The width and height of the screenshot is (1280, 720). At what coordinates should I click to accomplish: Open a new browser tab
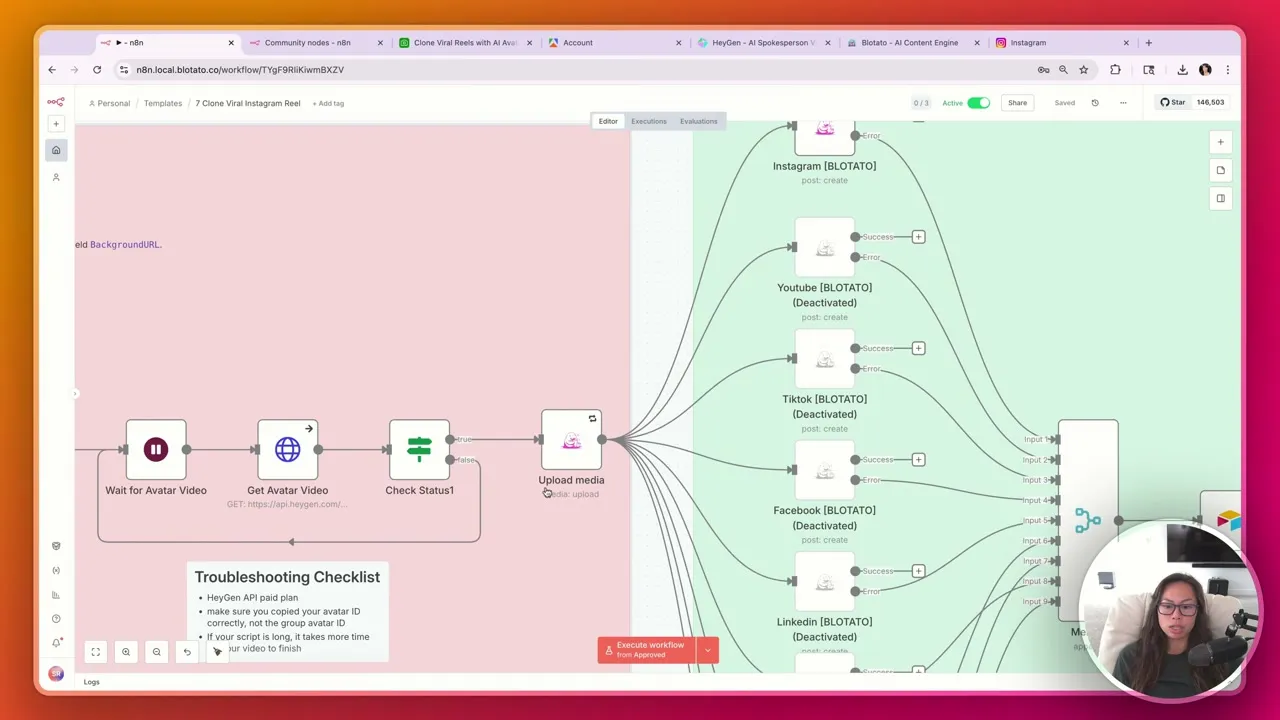[1148, 43]
